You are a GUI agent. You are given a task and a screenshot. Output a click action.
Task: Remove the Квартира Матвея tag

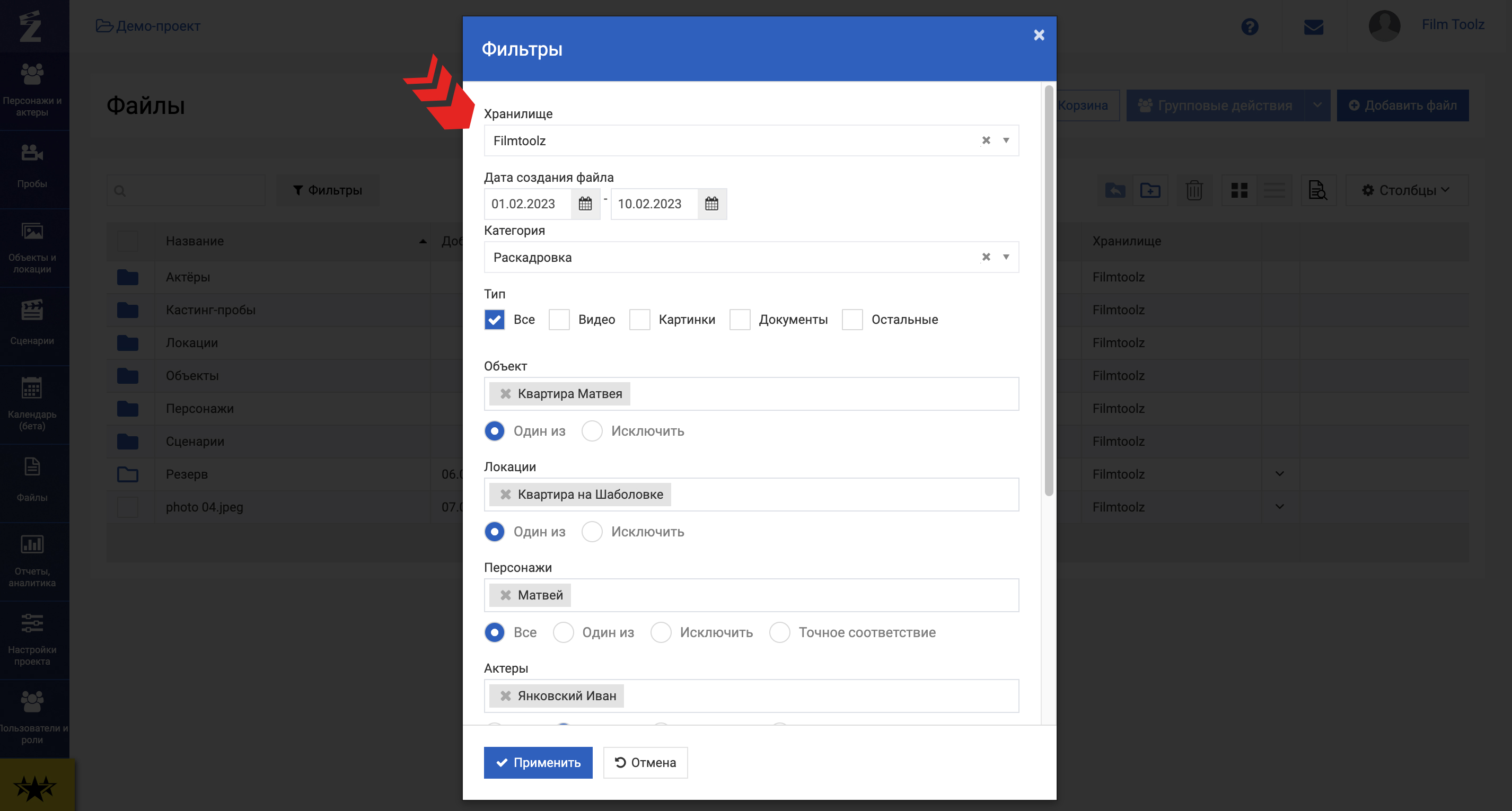tap(505, 394)
